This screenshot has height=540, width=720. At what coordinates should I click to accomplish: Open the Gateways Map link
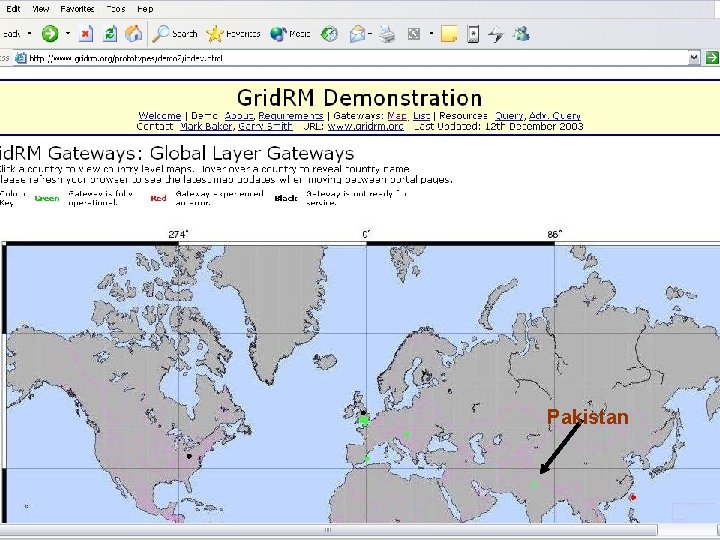click(397, 116)
